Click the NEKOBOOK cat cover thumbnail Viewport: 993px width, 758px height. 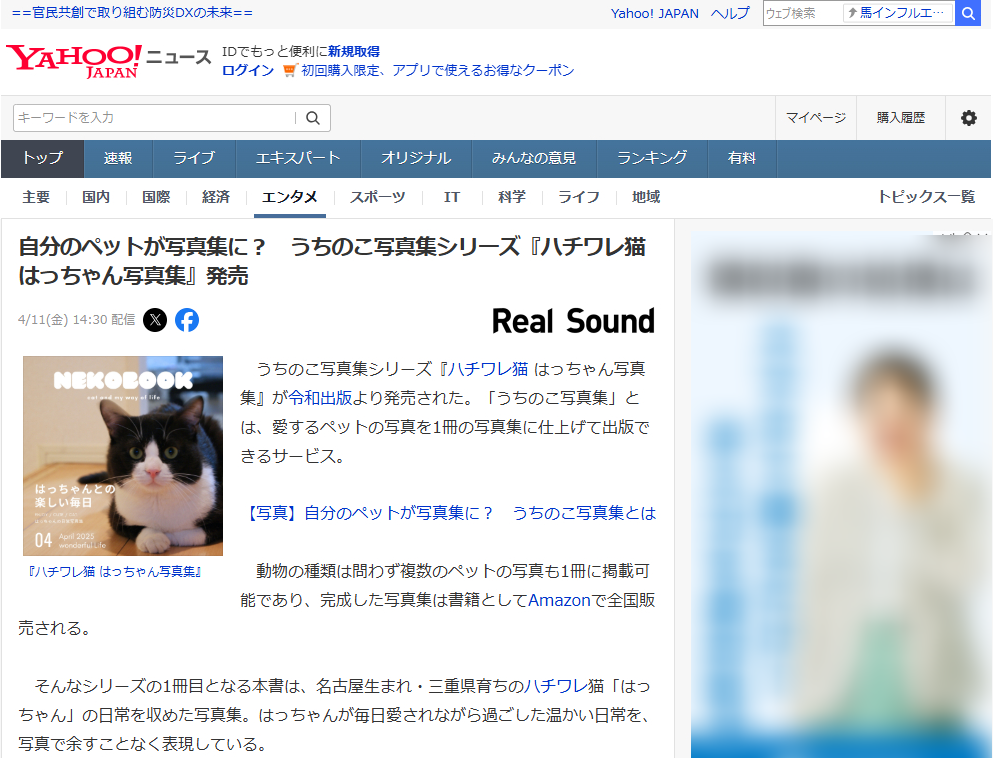[123, 455]
